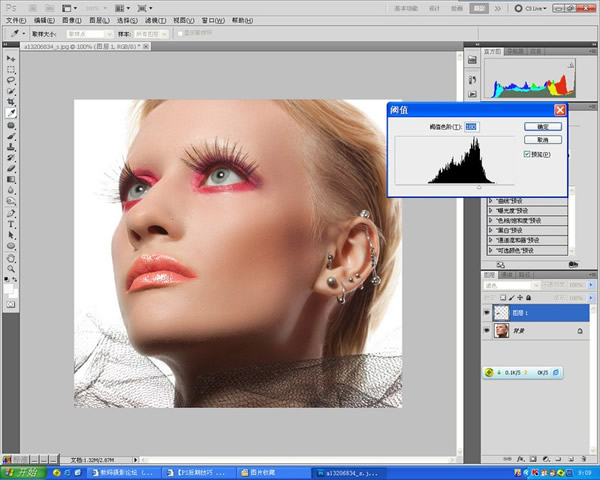Uncheck the 预览 preview checkbox
600x480 pixels.
pyautogui.click(x=527, y=155)
